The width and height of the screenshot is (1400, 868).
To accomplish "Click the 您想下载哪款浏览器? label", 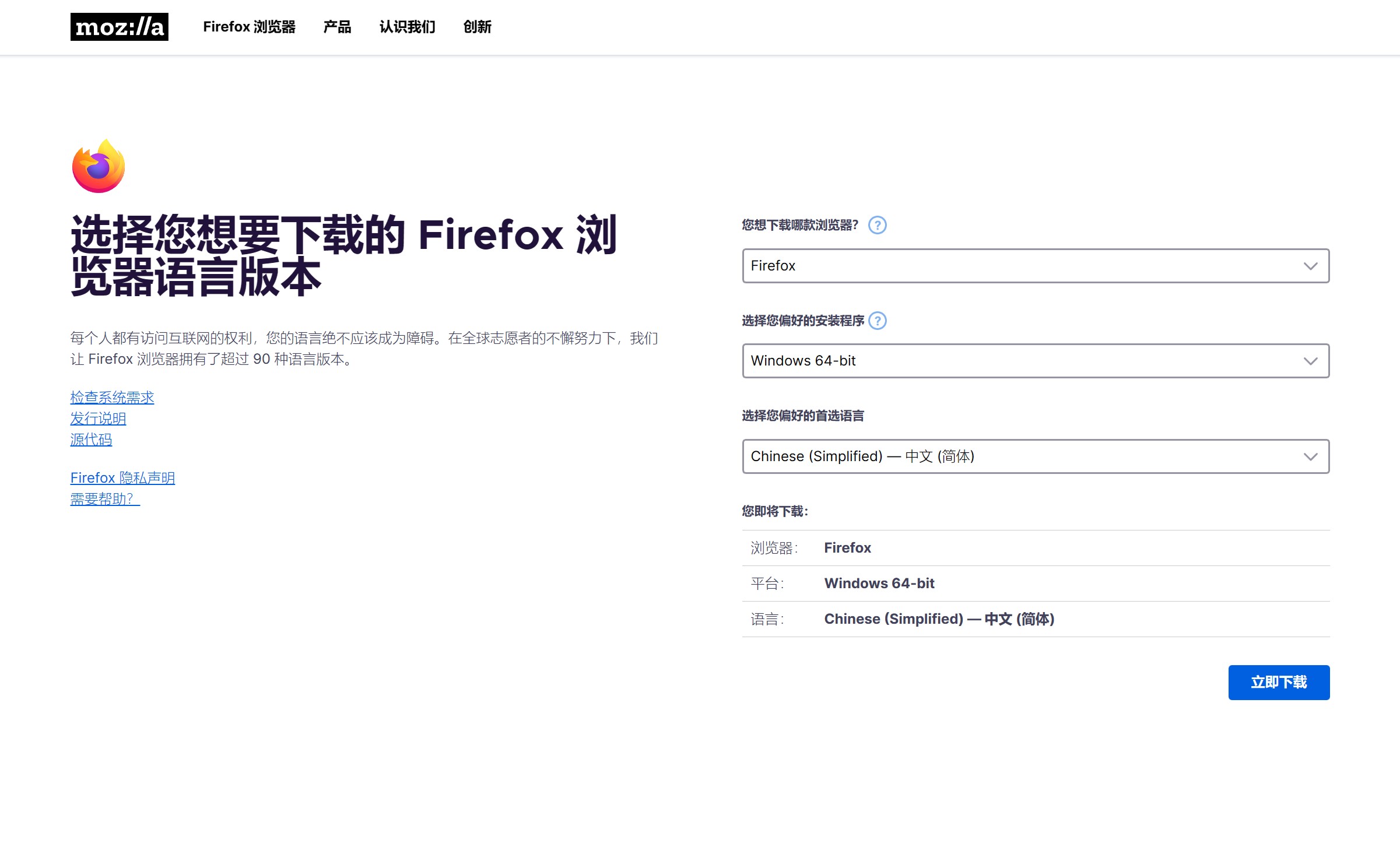I will (800, 225).
